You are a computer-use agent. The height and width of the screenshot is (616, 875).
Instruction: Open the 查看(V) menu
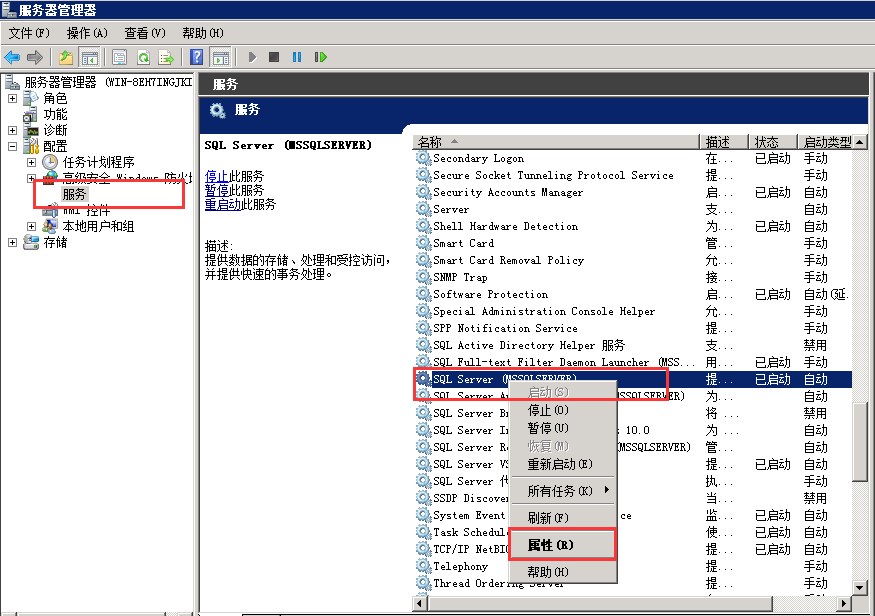tap(145, 33)
